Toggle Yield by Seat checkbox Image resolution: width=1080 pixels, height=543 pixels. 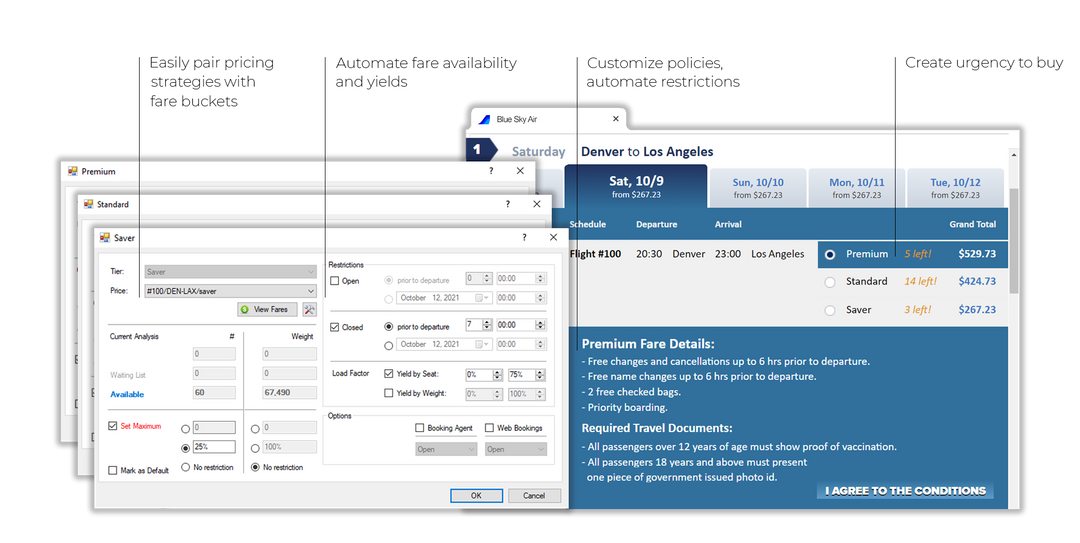click(x=388, y=373)
